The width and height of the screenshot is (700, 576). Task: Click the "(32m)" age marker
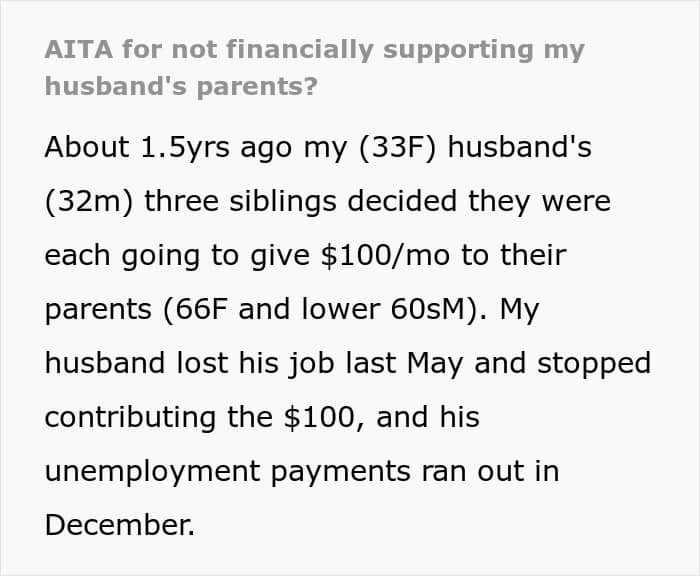pyautogui.click(x=89, y=202)
